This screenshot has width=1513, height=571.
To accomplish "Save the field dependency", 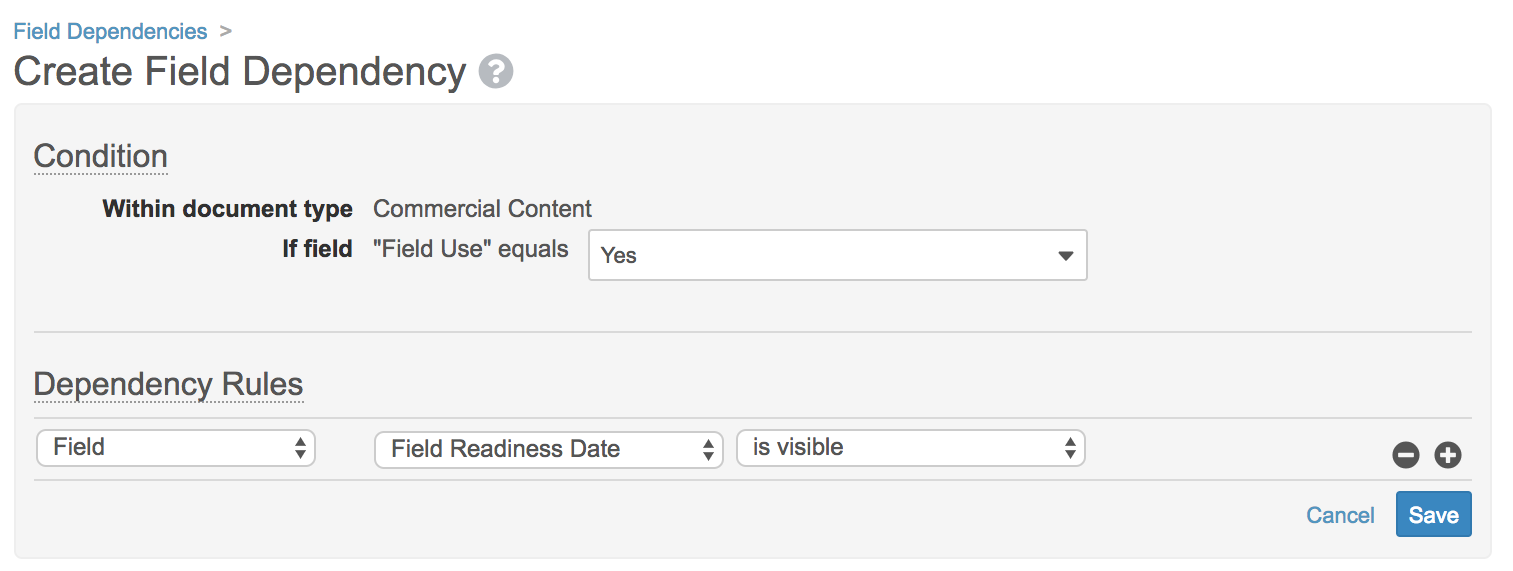I will pos(1434,514).
